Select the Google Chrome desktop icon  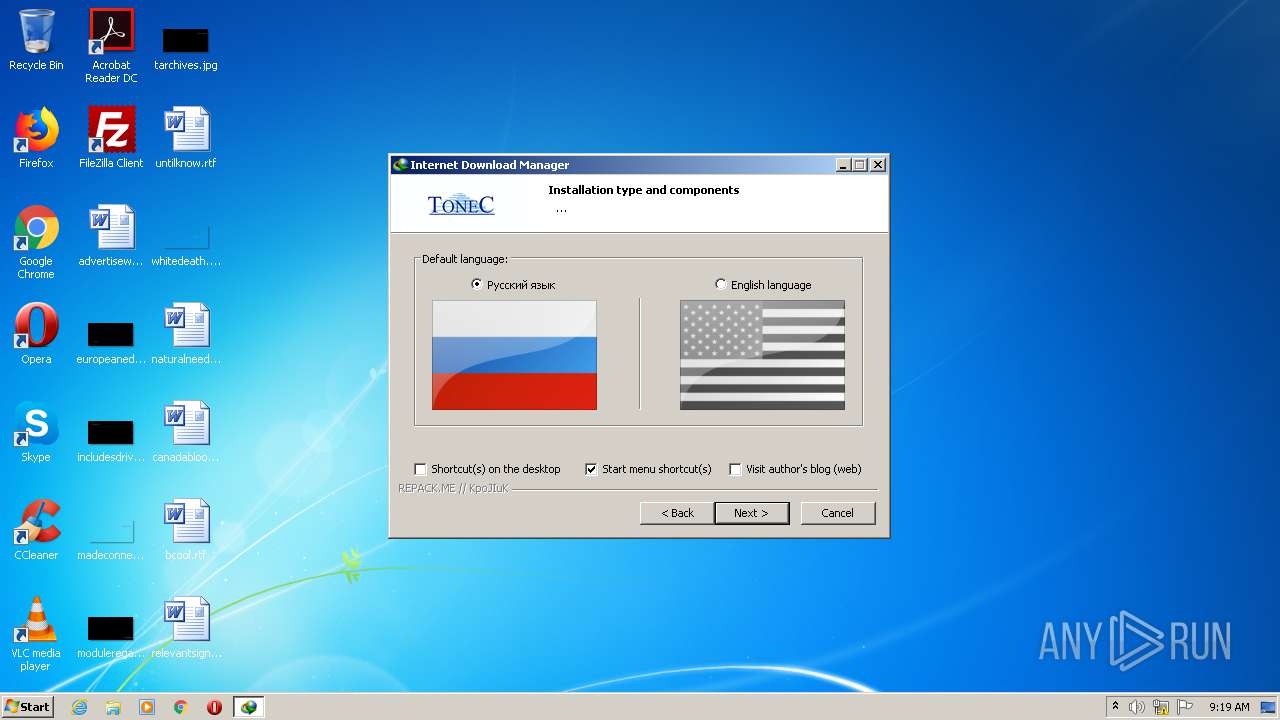pyautogui.click(x=36, y=242)
